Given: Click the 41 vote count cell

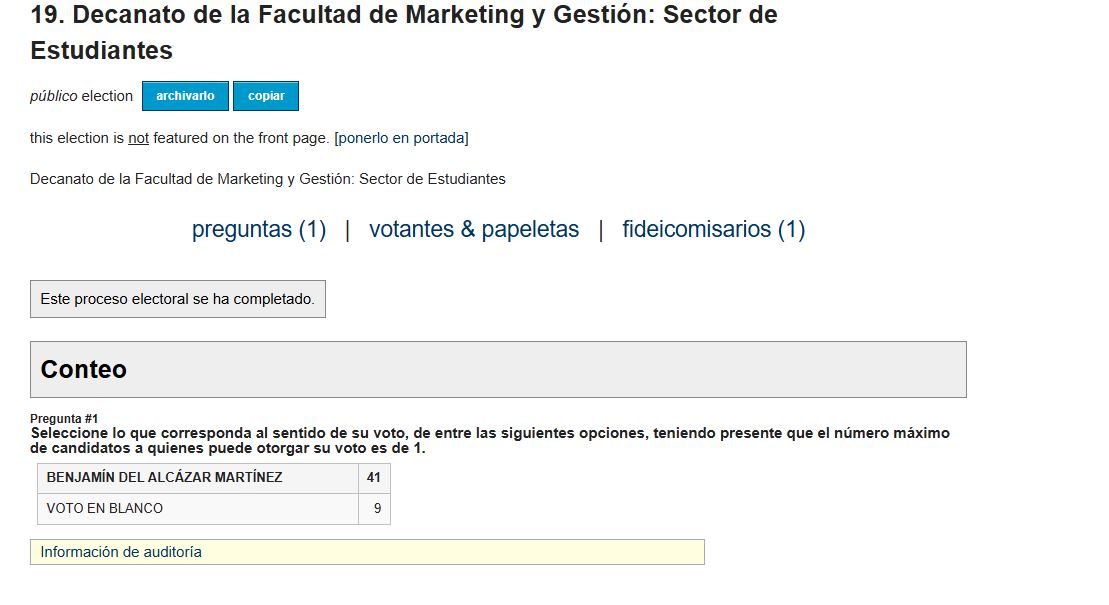Looking at the screenshot, I should click(x=374, y=478).
